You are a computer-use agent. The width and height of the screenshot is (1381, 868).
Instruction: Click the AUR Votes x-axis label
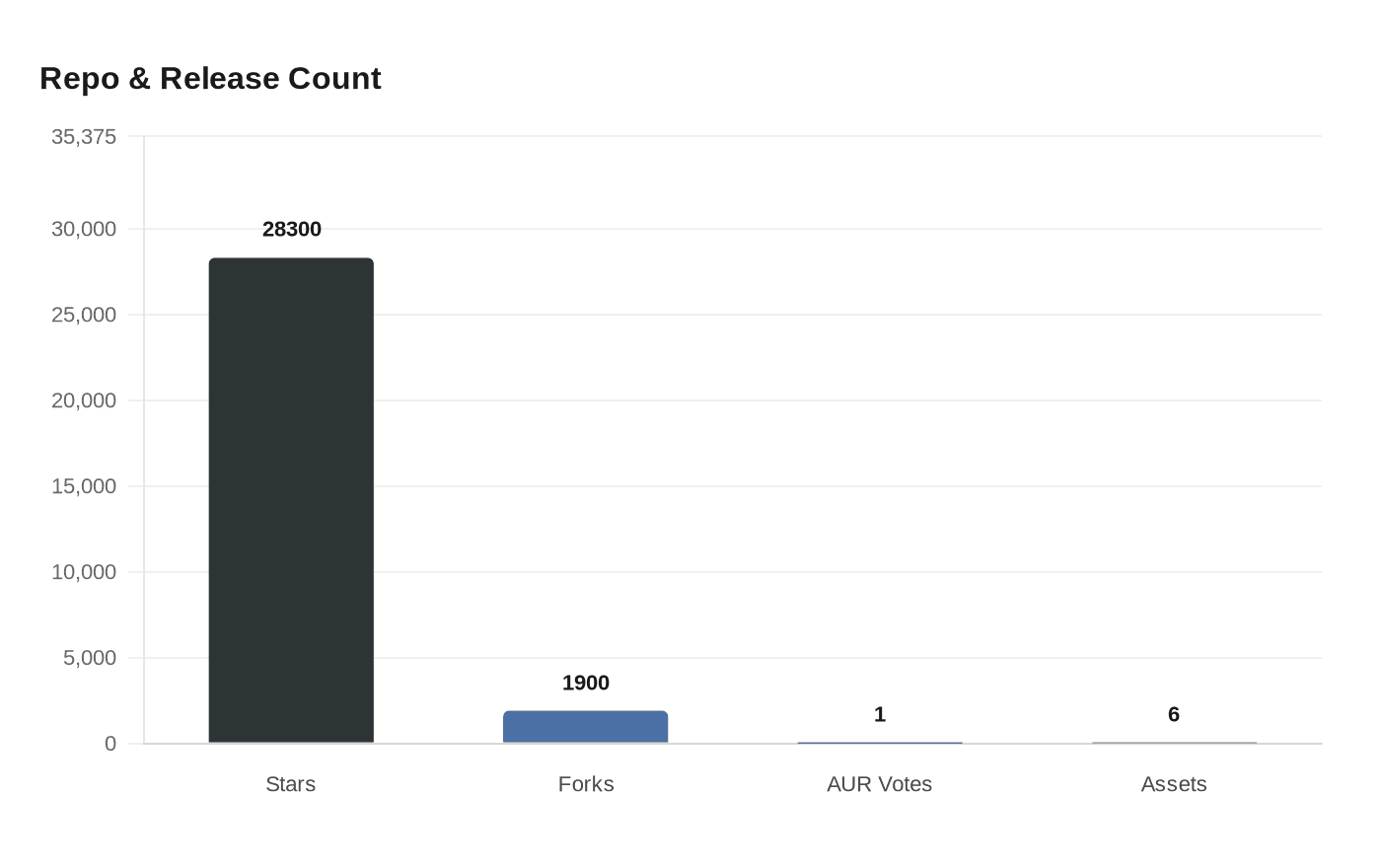click(x=880, y=784)
